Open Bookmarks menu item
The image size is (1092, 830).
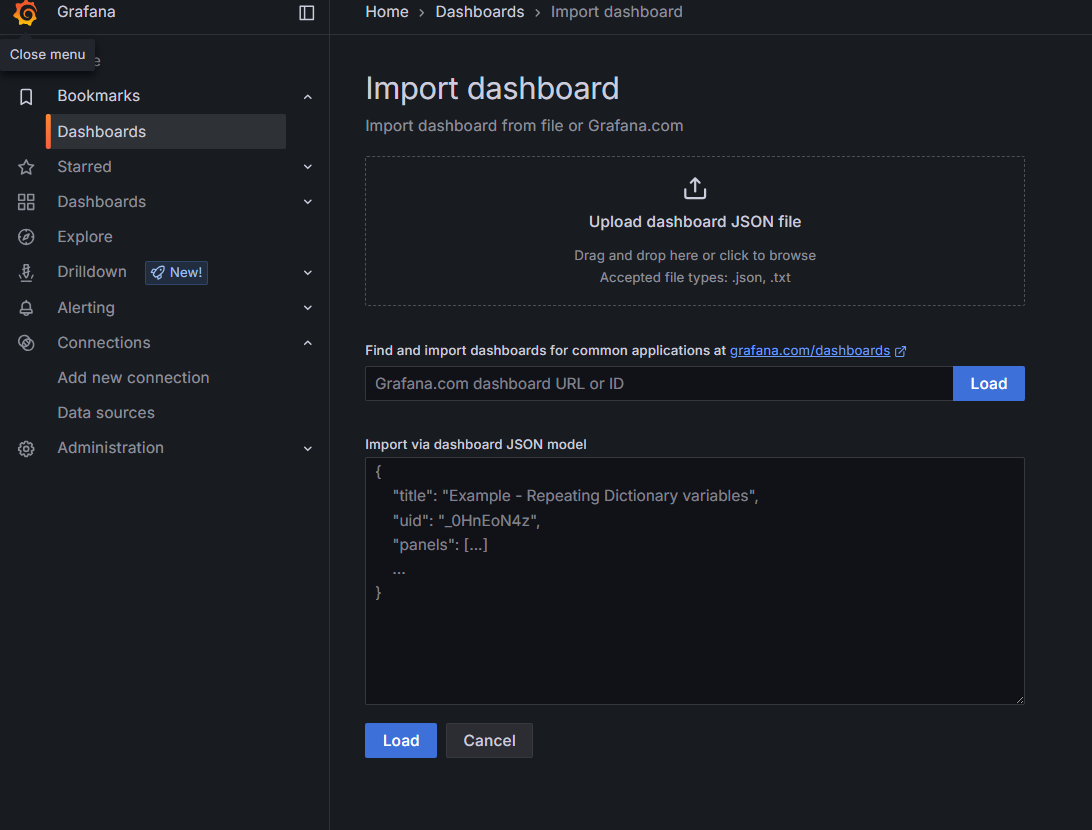point(98,96)
